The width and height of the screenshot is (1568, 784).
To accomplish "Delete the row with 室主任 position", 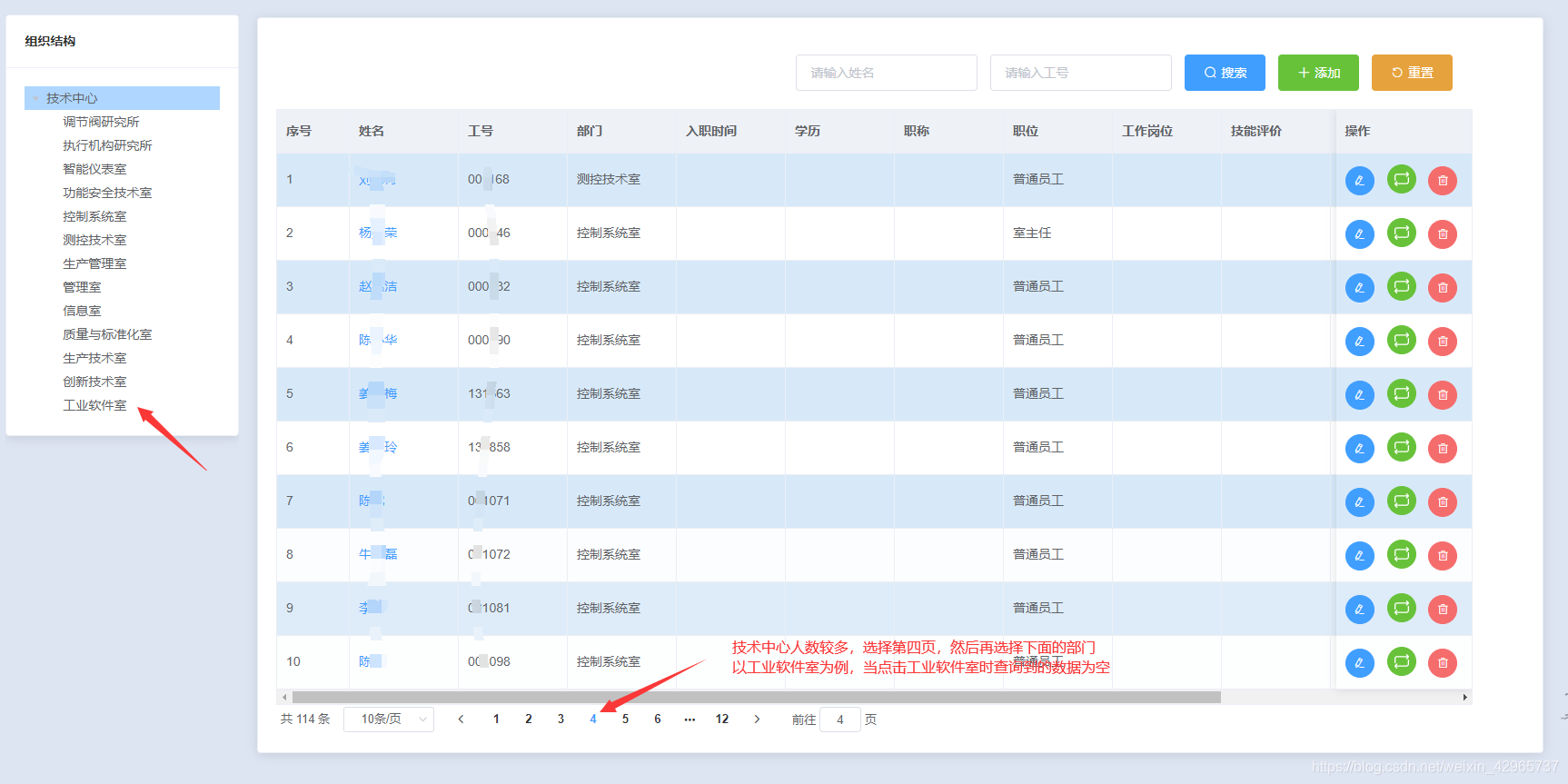I will [x=1443, y=234].
